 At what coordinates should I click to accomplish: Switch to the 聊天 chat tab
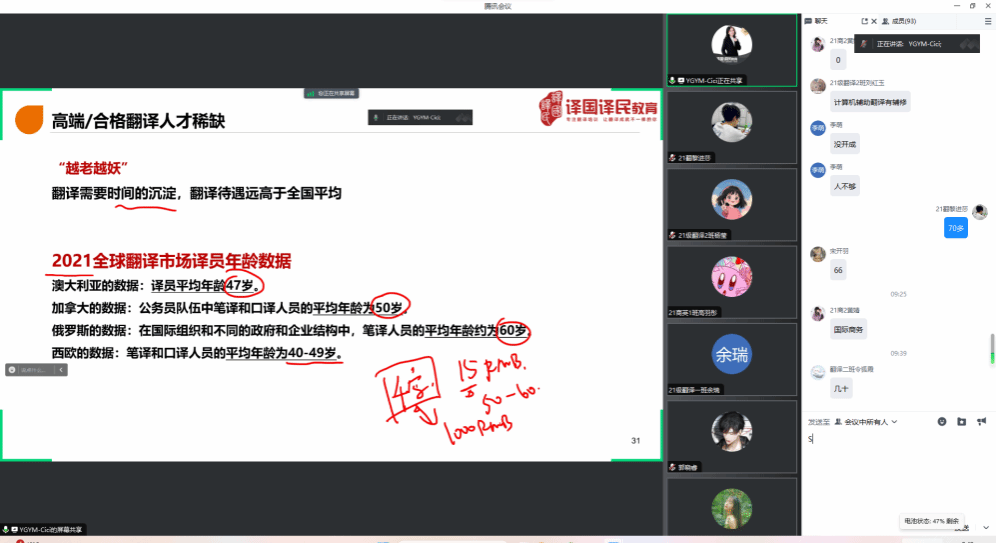[x=816, y=21]
